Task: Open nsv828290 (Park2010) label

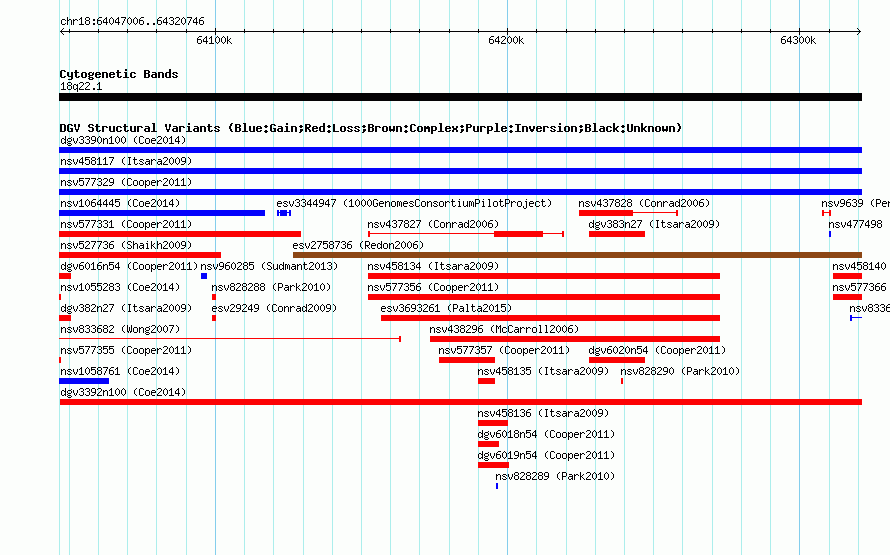Action: click(x=680, y=371)
